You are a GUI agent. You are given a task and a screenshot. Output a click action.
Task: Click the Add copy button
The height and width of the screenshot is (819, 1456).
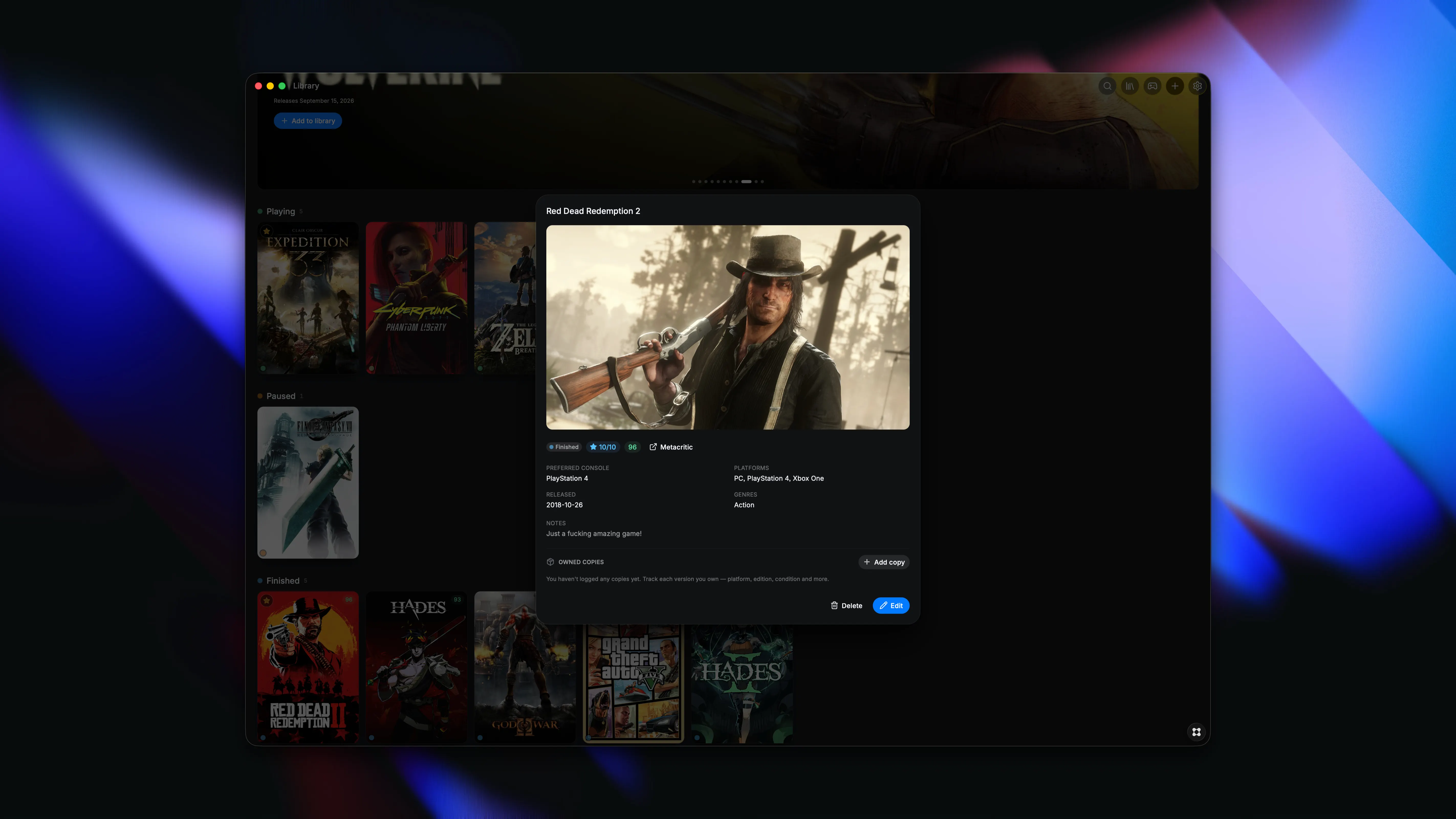pos(884,562)
